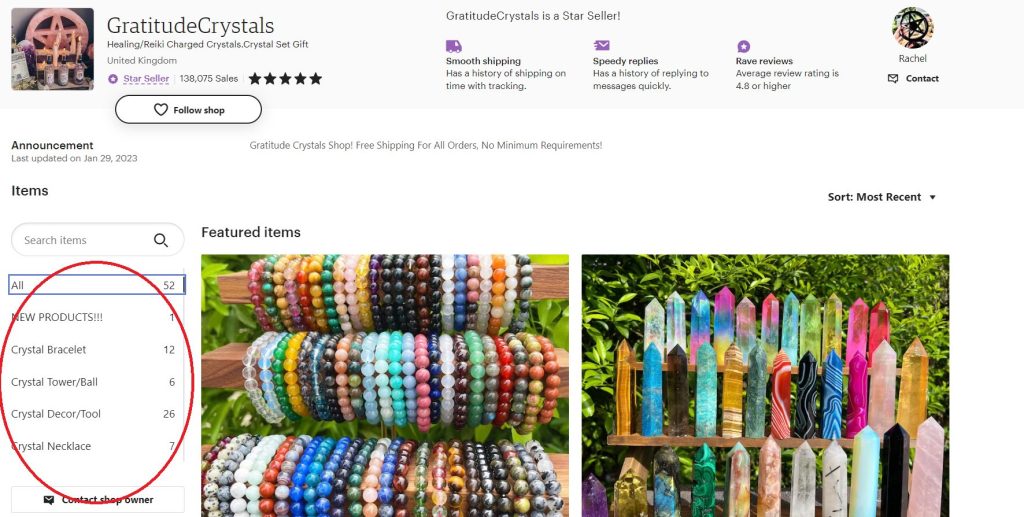Click the Follow shop button
This screenshot has width=1024, height=517.
(x=188, y=110)
